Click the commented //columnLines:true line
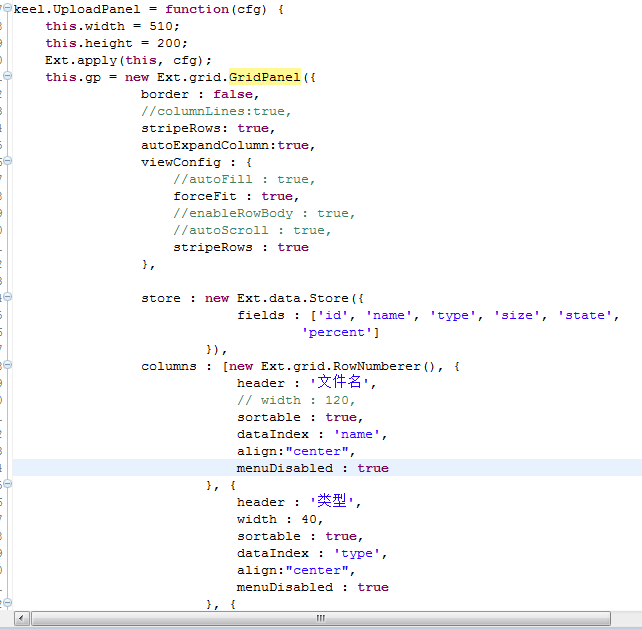This screenshot has height=629, width=642. pos(216,111)
